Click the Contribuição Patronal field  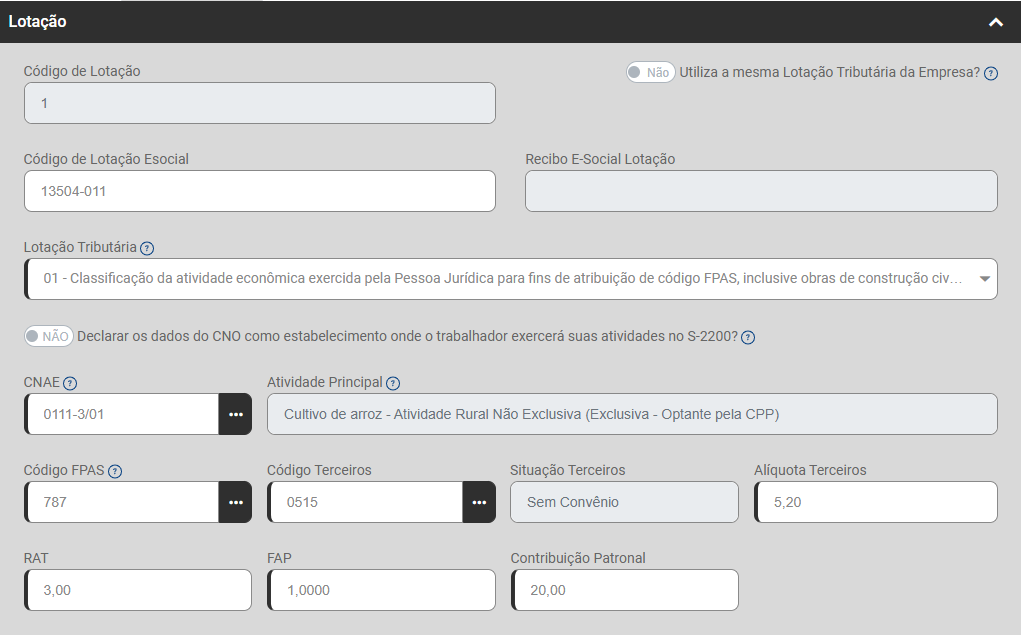click(625, 590)
